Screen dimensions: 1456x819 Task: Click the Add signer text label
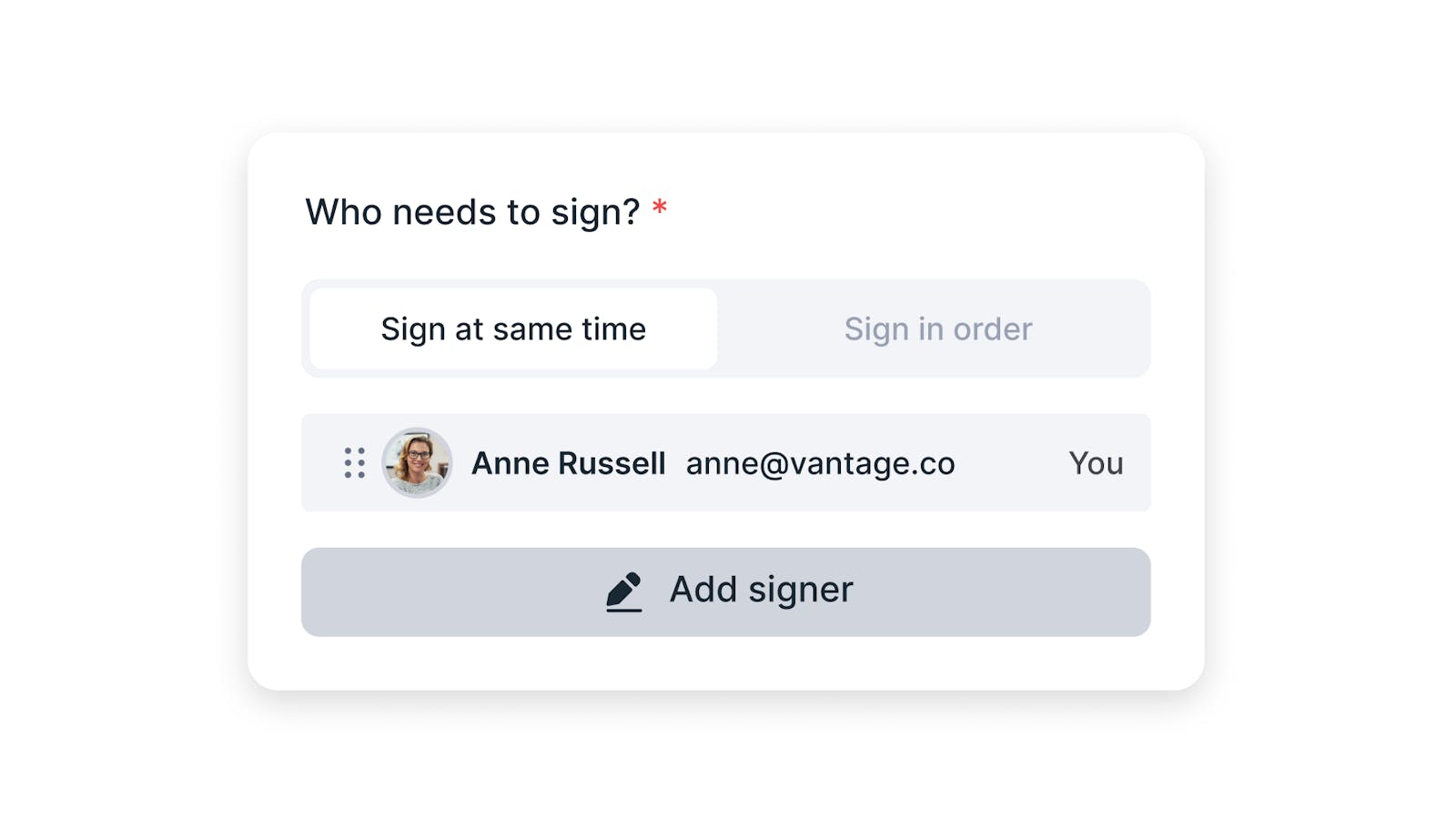pos(761,590)
